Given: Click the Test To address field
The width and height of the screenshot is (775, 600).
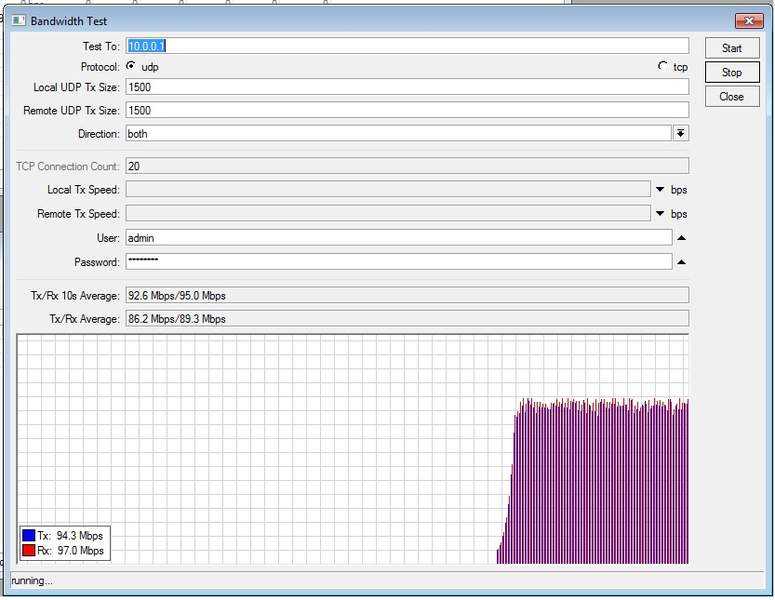Looking at the screenshot, I should click(406, 46).
